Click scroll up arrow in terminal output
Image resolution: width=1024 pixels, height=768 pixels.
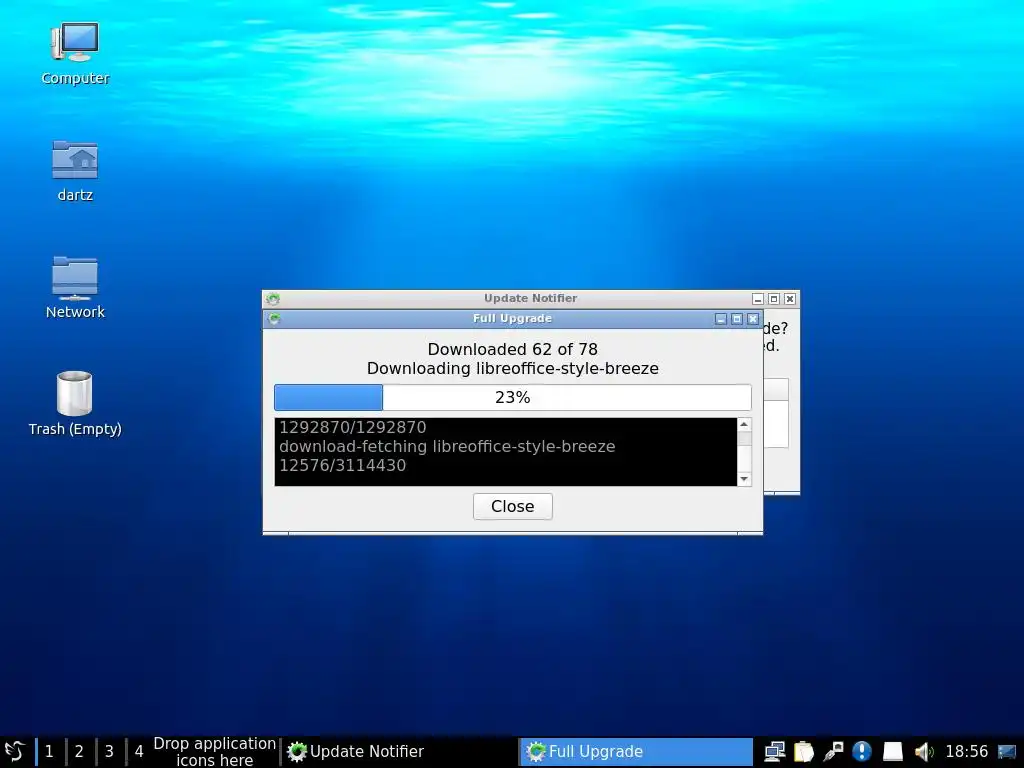pos(744,424)
